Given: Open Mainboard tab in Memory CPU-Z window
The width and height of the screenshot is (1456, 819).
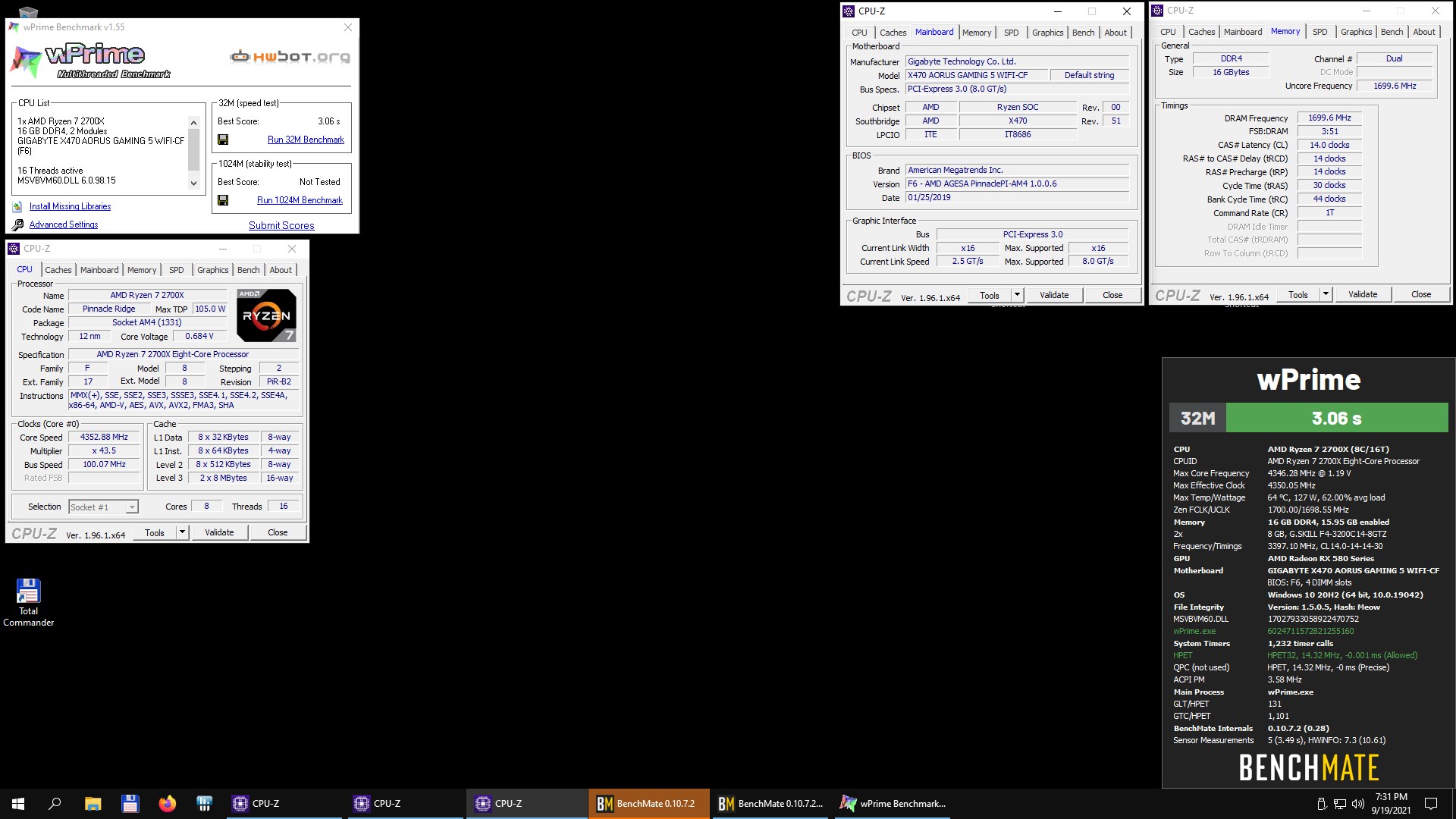Looking at the screenshot, I should (1242, 32).
